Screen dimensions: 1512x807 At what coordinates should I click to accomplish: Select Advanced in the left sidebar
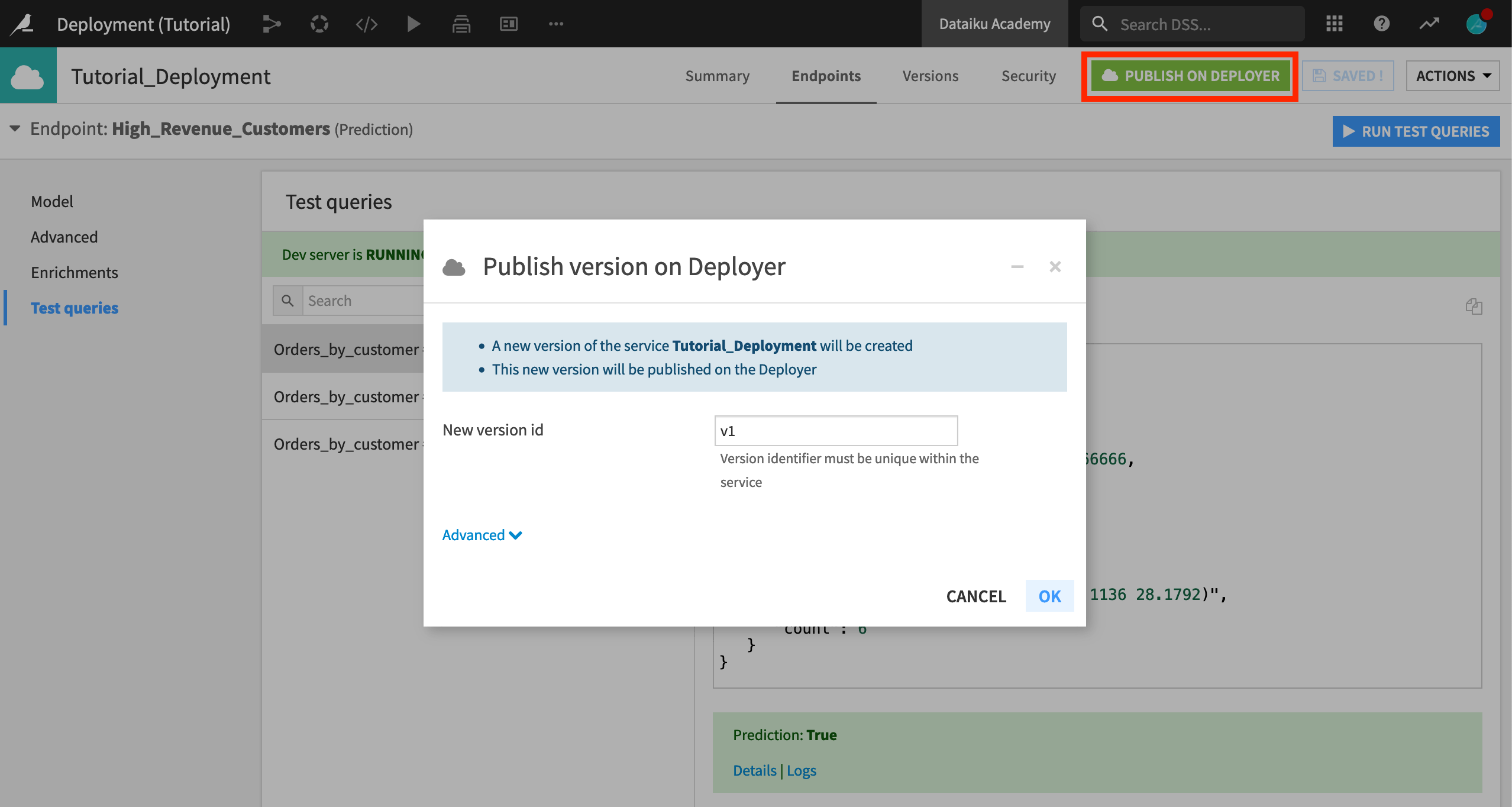(64, 237)
